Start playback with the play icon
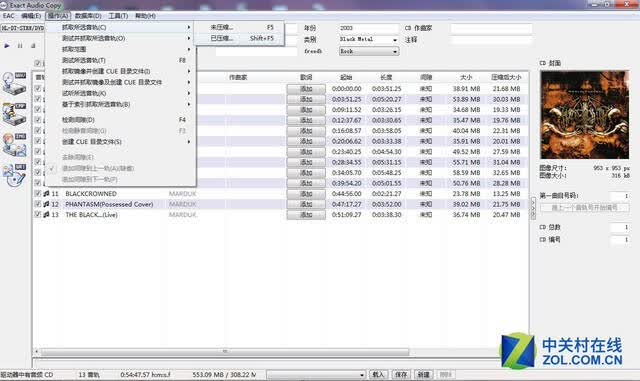The image size is (640, 381). point(7,46)
